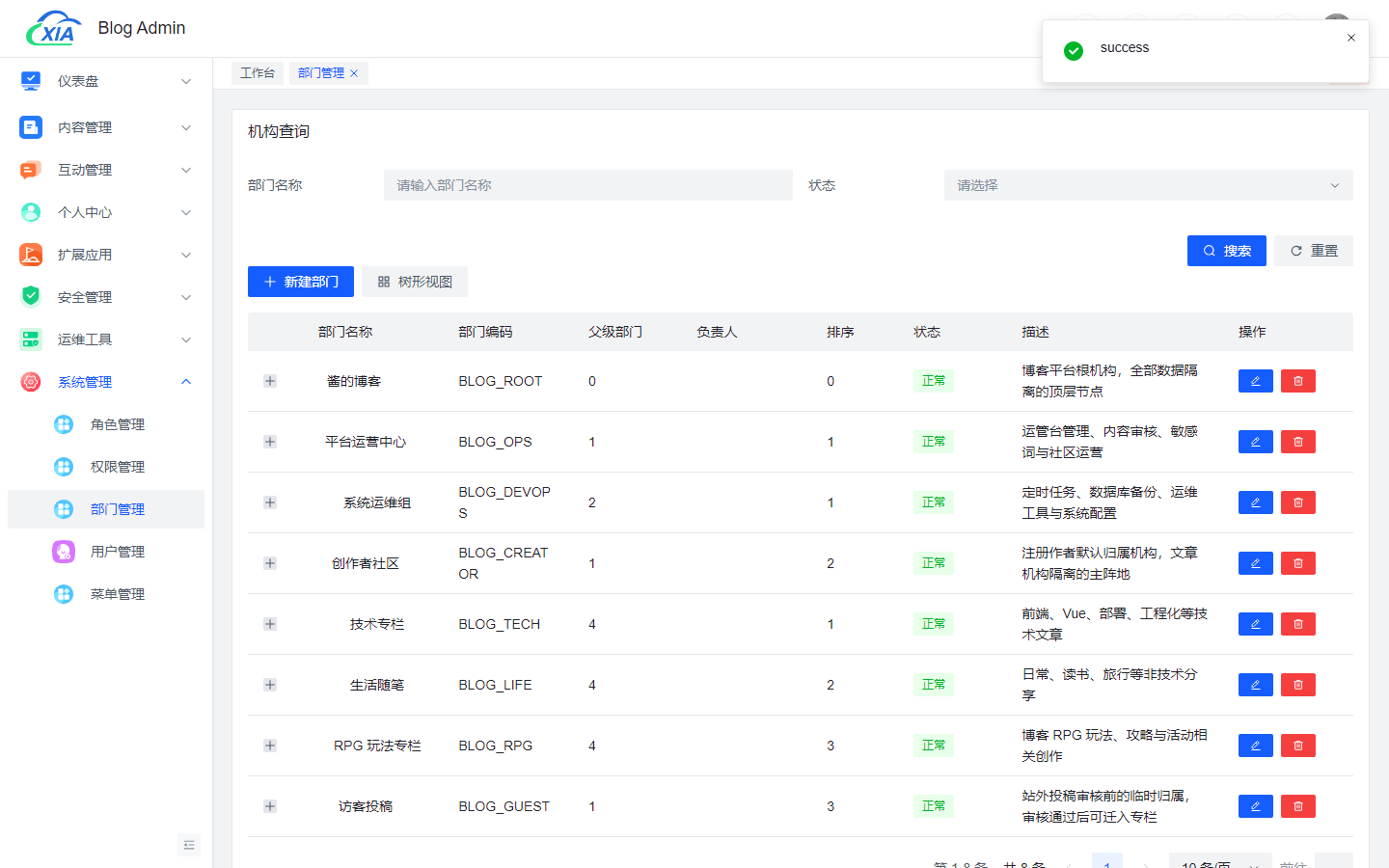Expand the 系统运维组 tree row

click(270, 502)
